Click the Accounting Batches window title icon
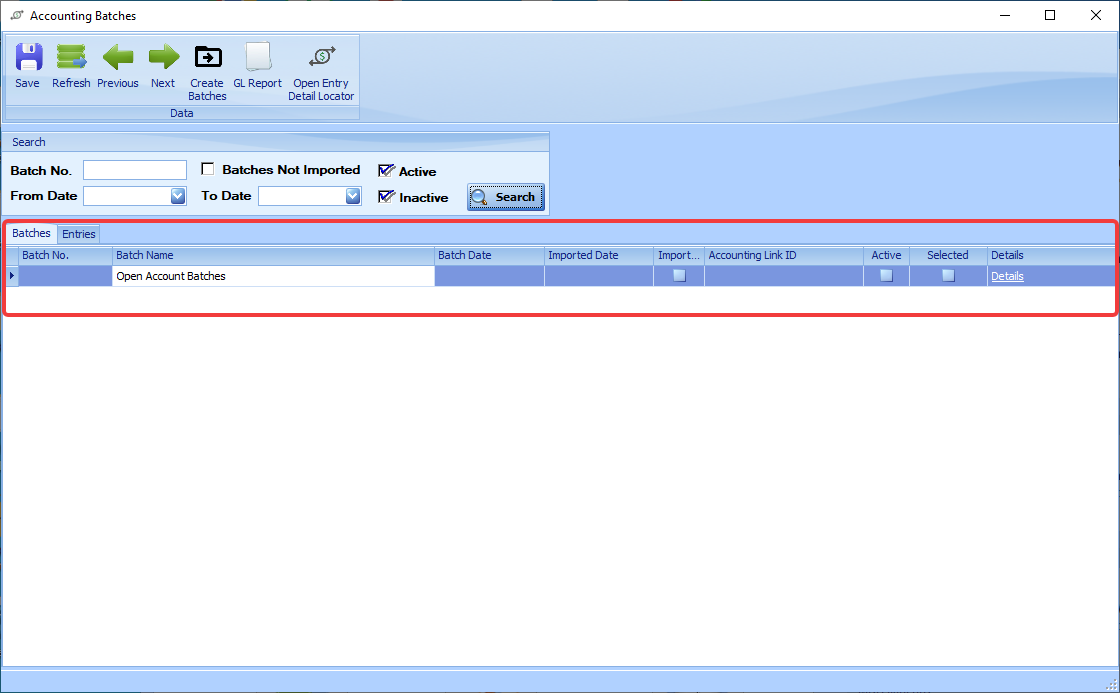Image resolution: width=1120 pixels, height=693 pixels. point(16,15)
